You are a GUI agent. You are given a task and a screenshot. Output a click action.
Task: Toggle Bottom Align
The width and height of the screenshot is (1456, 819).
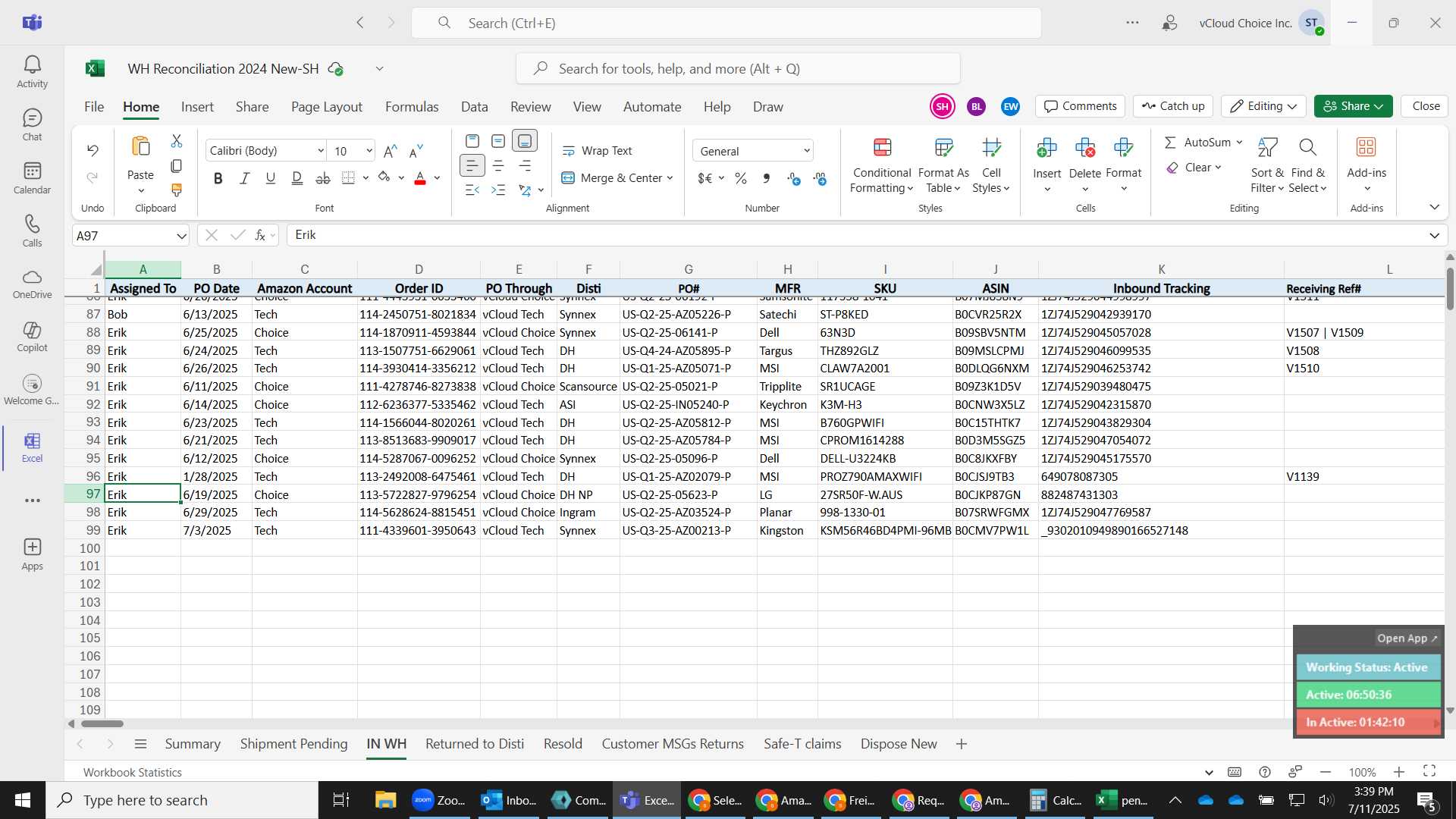(525, 141)
